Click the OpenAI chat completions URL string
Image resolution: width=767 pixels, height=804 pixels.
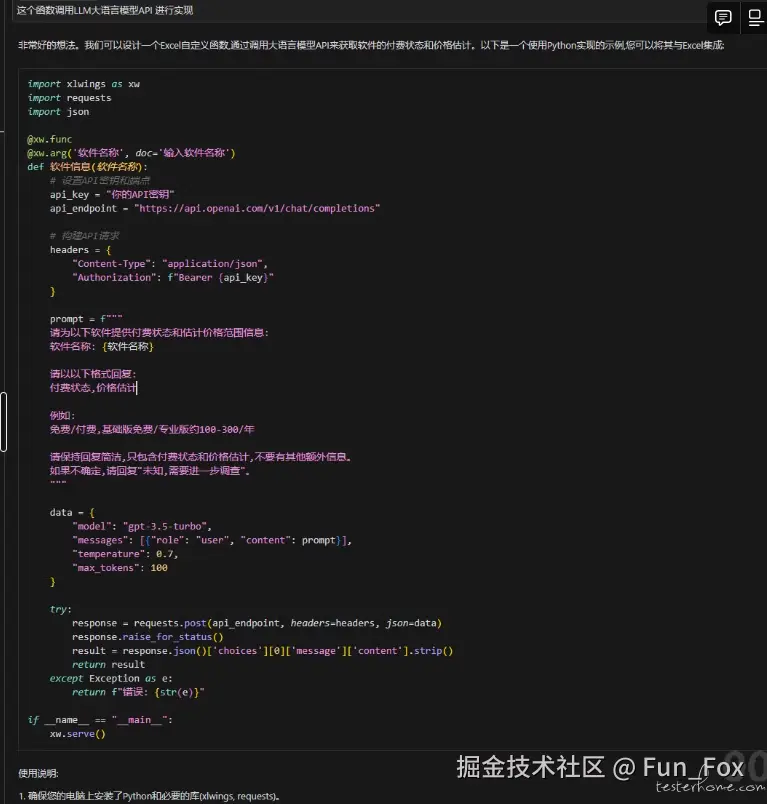click(257, 209)
